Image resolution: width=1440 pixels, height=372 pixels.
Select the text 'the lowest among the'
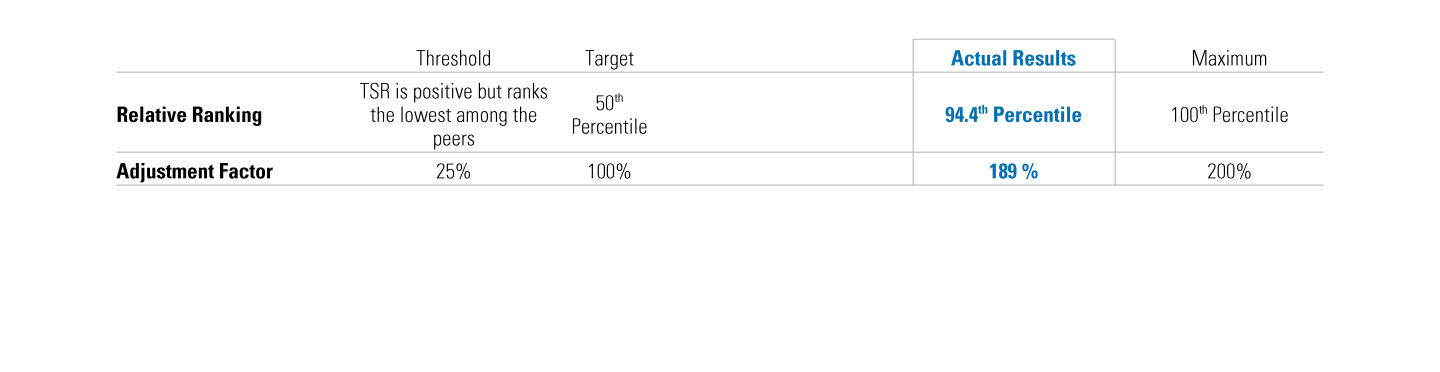click(454, 116)
